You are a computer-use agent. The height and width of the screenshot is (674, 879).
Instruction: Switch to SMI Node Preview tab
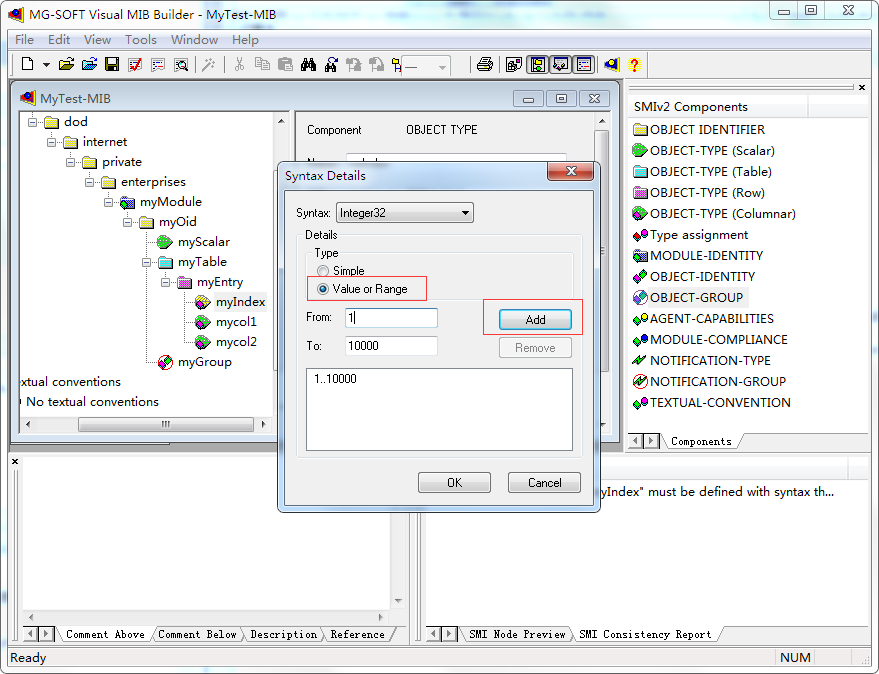(x=517, y=634)
